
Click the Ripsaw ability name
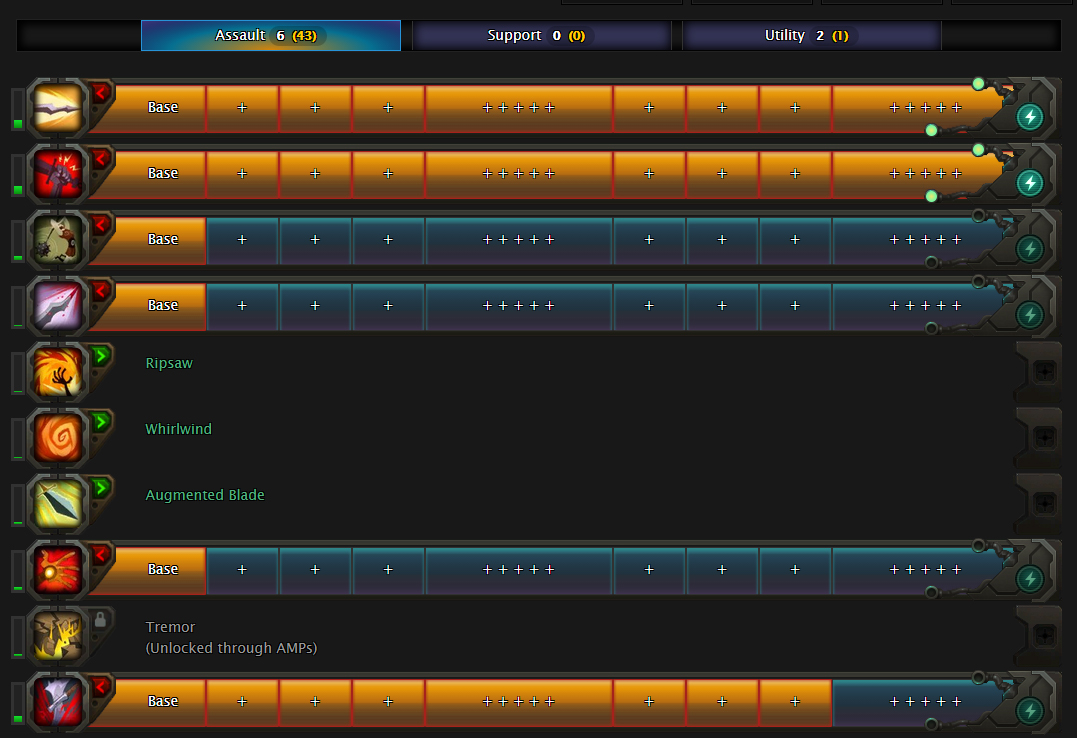click(169, 363)
